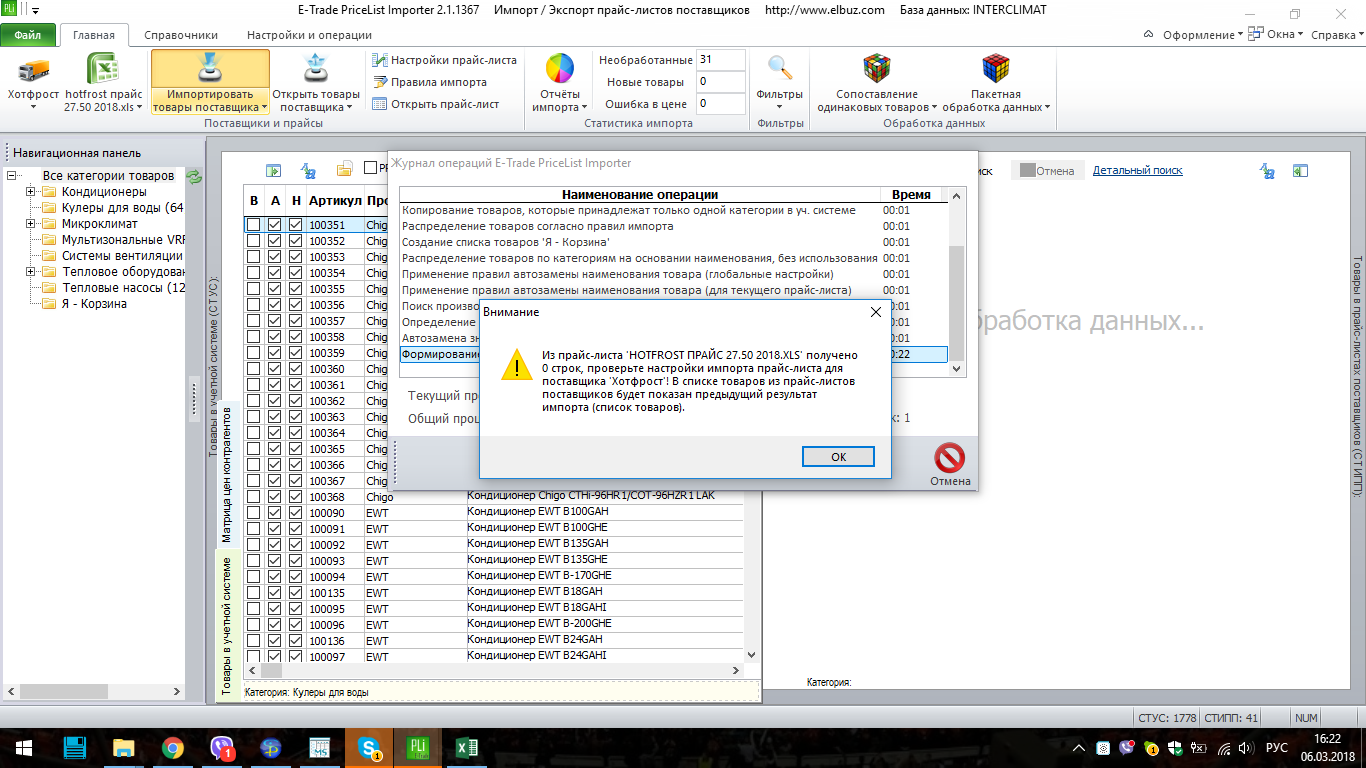Viewport: 1366px width, 768px height.
Task: Click Открыть прайс-лист in ribbon
Action: pyautogui.click(x=436, y=104)
